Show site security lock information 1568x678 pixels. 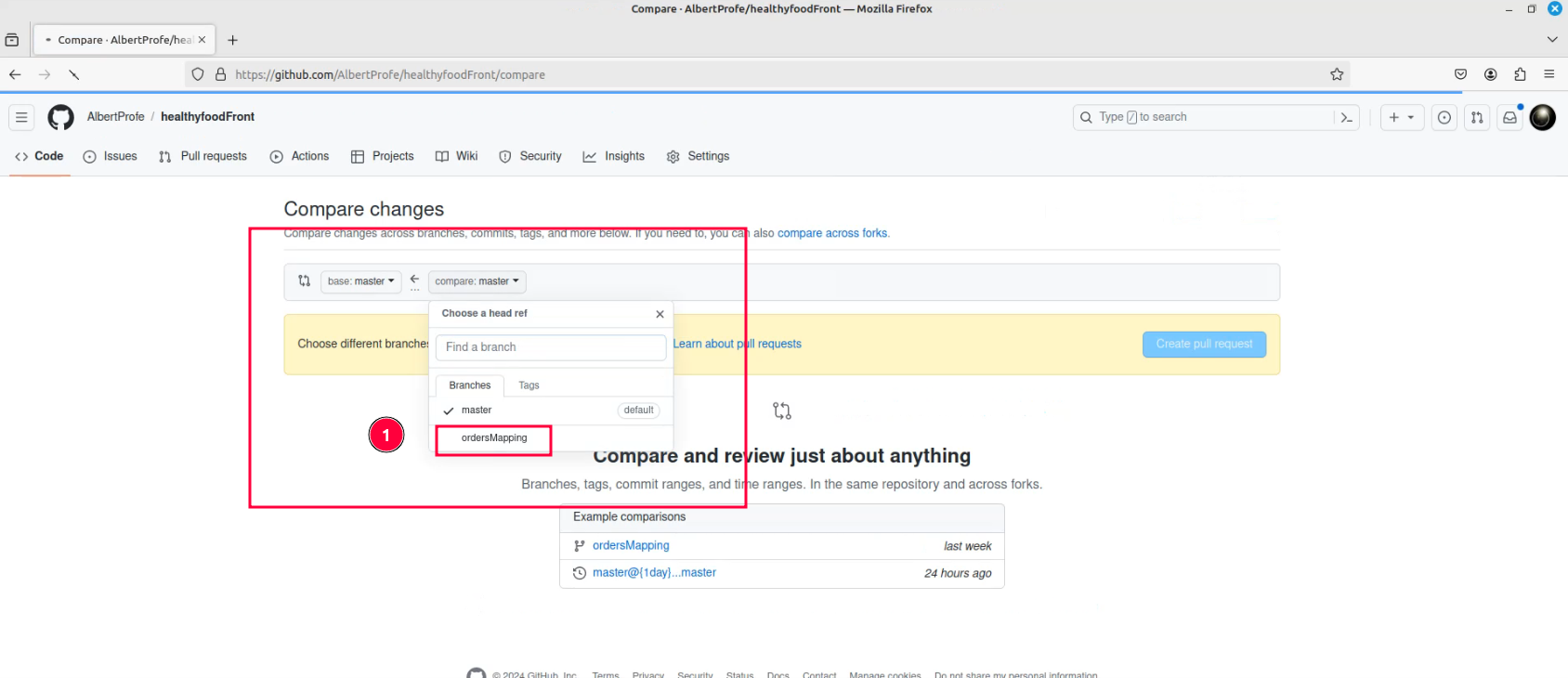221,74
